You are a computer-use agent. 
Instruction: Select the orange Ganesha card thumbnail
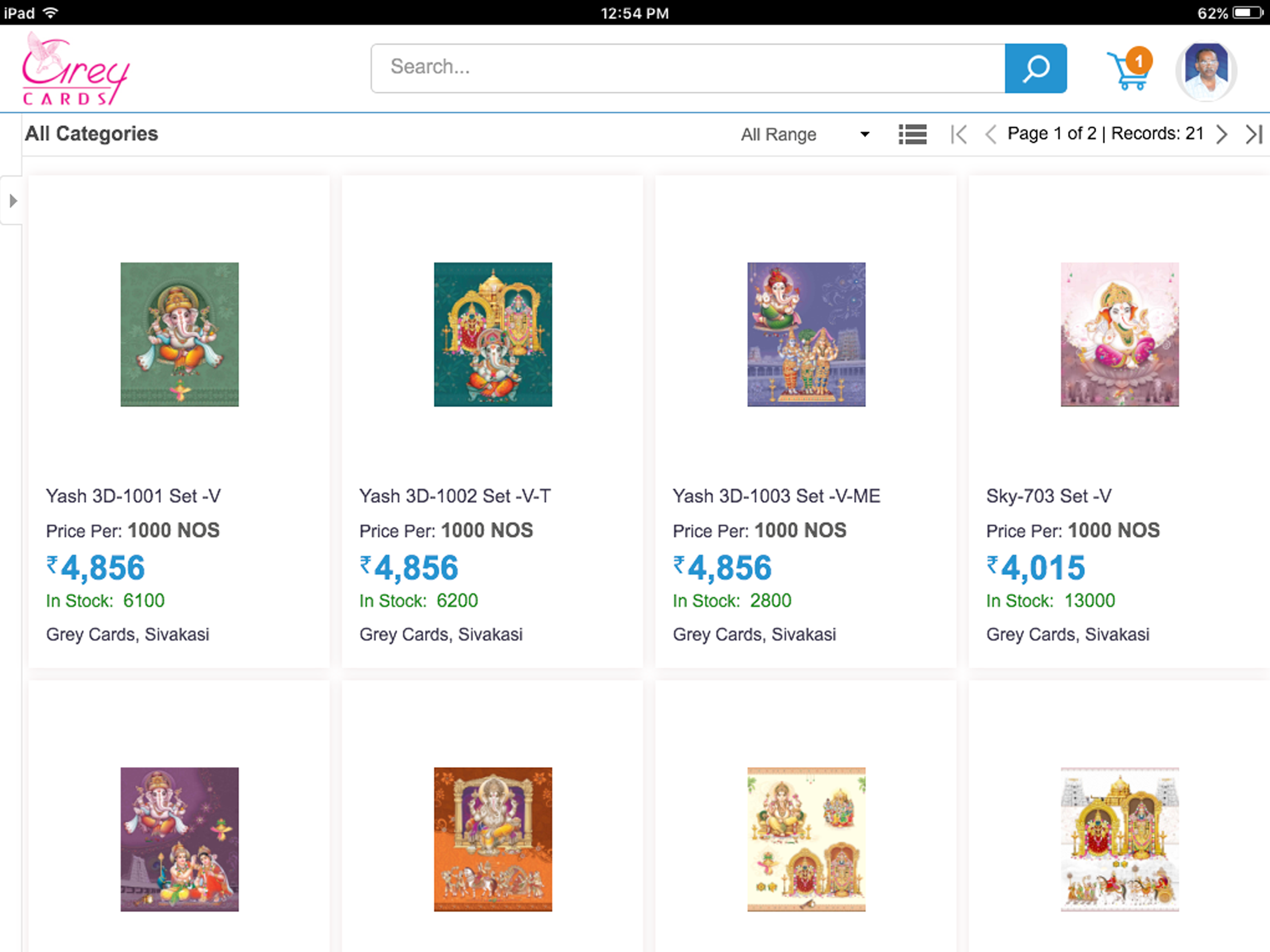pyautogui.click(x=493, y=840)
